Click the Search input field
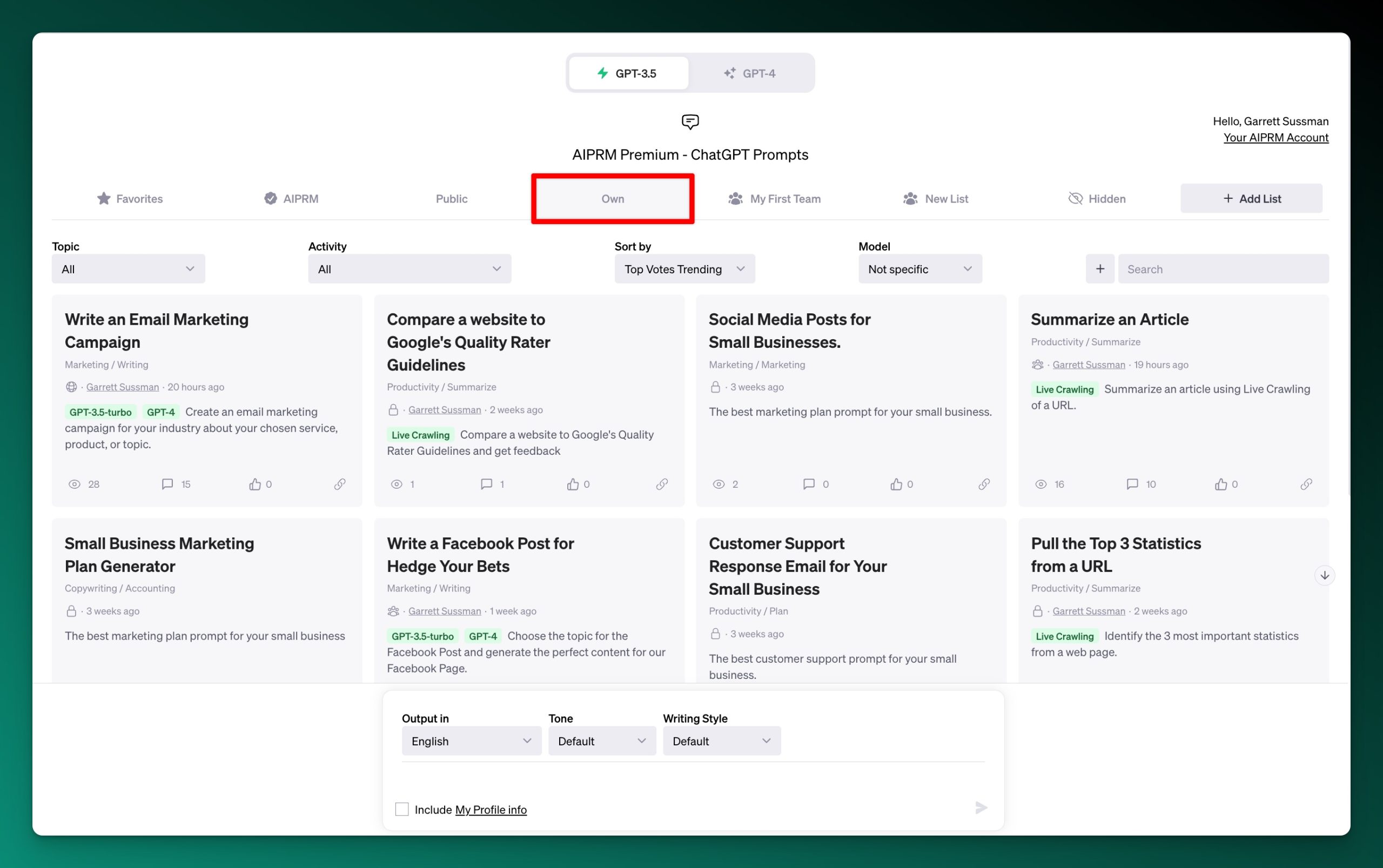The image size is (1383, 868). pos(1224,268)
